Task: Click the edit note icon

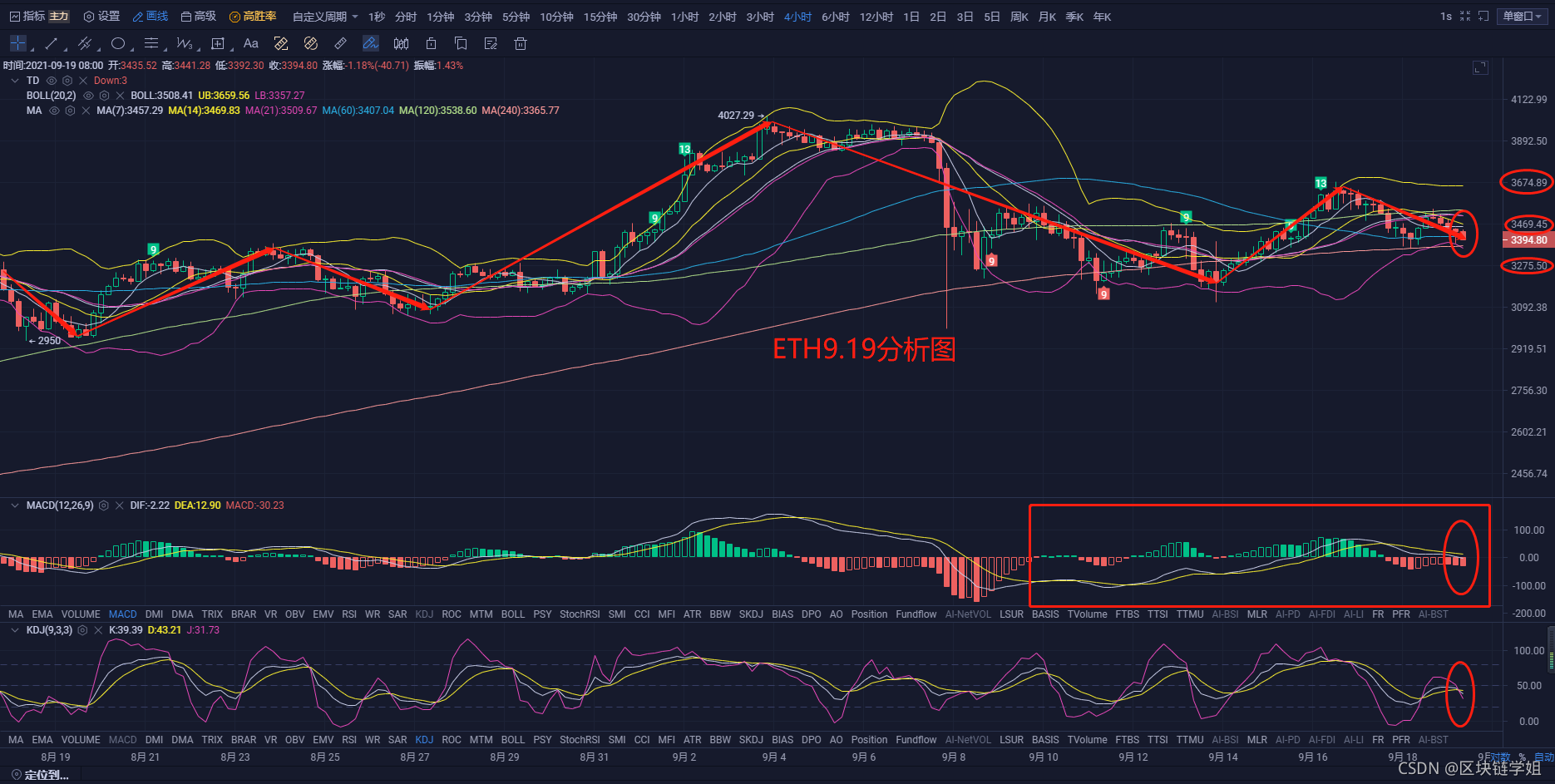Action: click(x=491, y=43)
